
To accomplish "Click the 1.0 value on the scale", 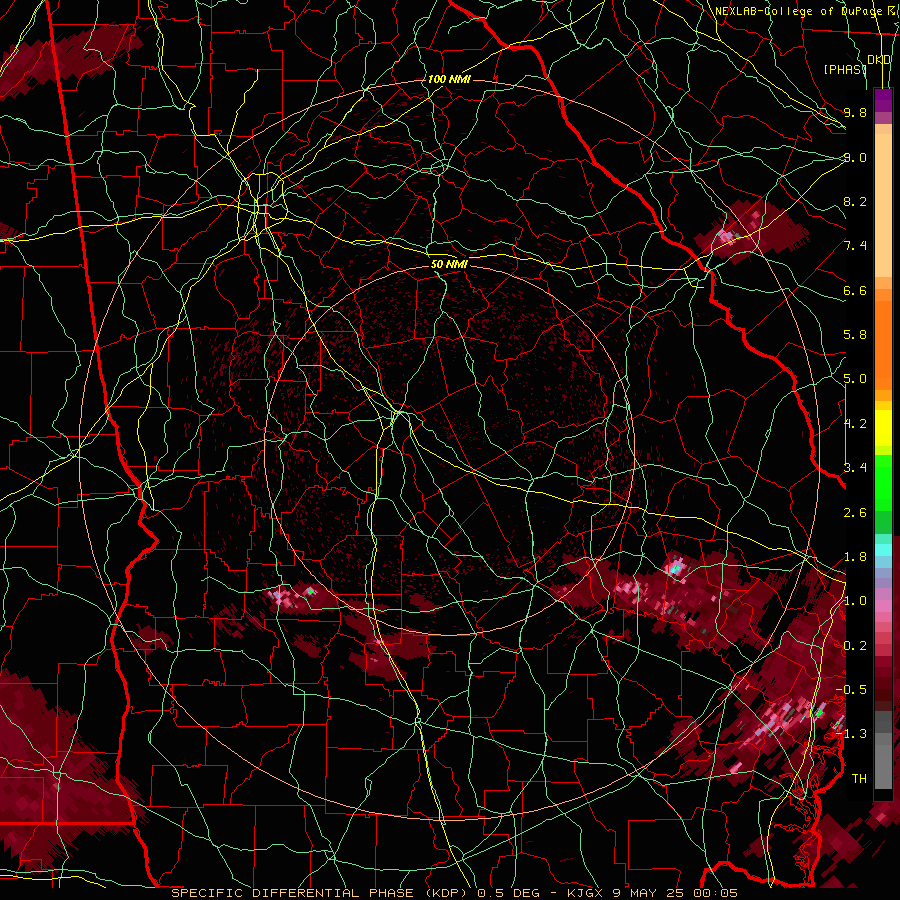I will coord(855,601).
